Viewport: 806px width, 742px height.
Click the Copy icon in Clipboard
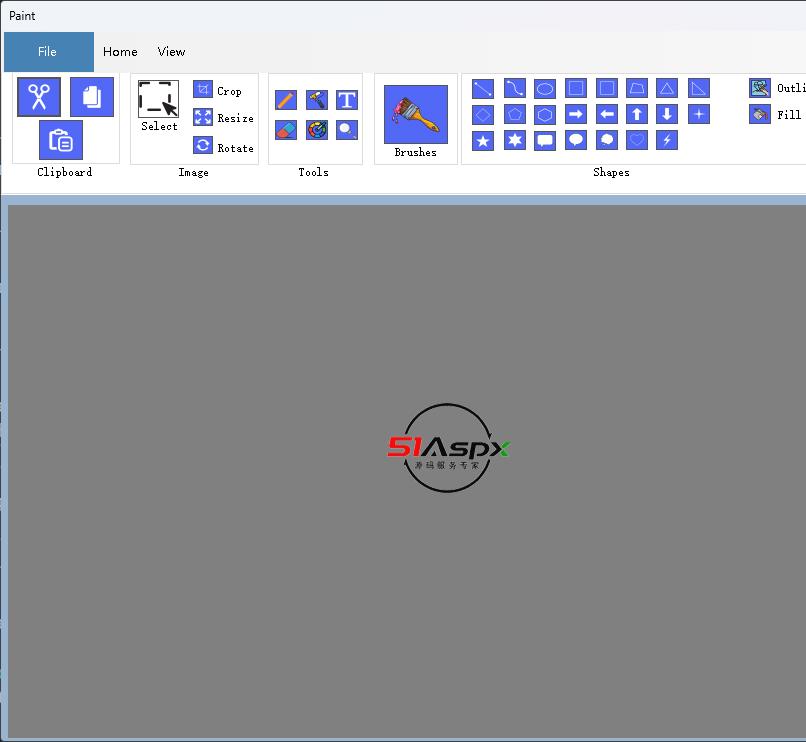(92, 97)
